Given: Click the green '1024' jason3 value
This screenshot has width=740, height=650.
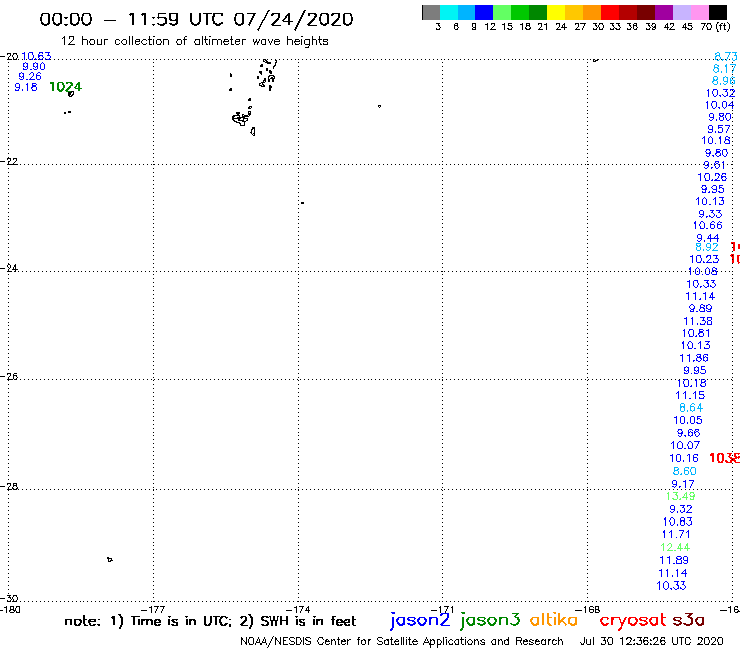Looking at the screenshot, I should pos(65,87).
